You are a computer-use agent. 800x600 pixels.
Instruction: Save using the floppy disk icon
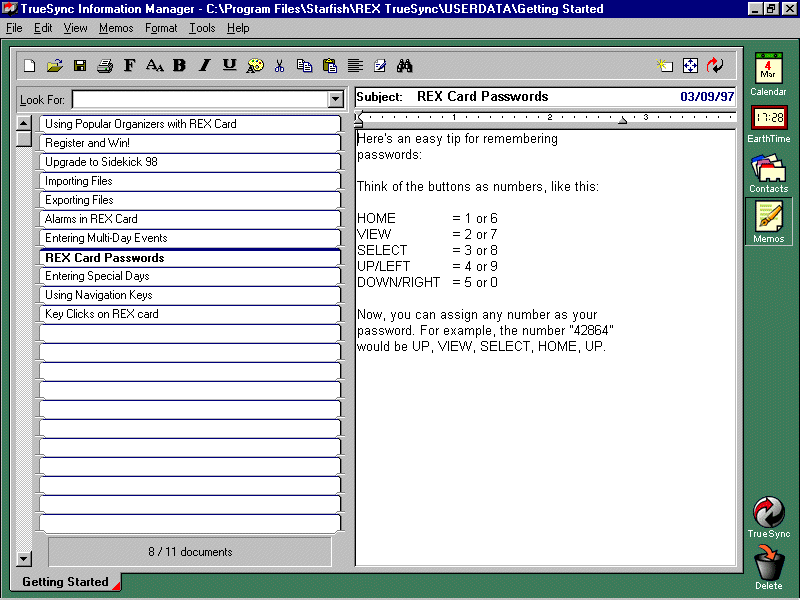80,65
